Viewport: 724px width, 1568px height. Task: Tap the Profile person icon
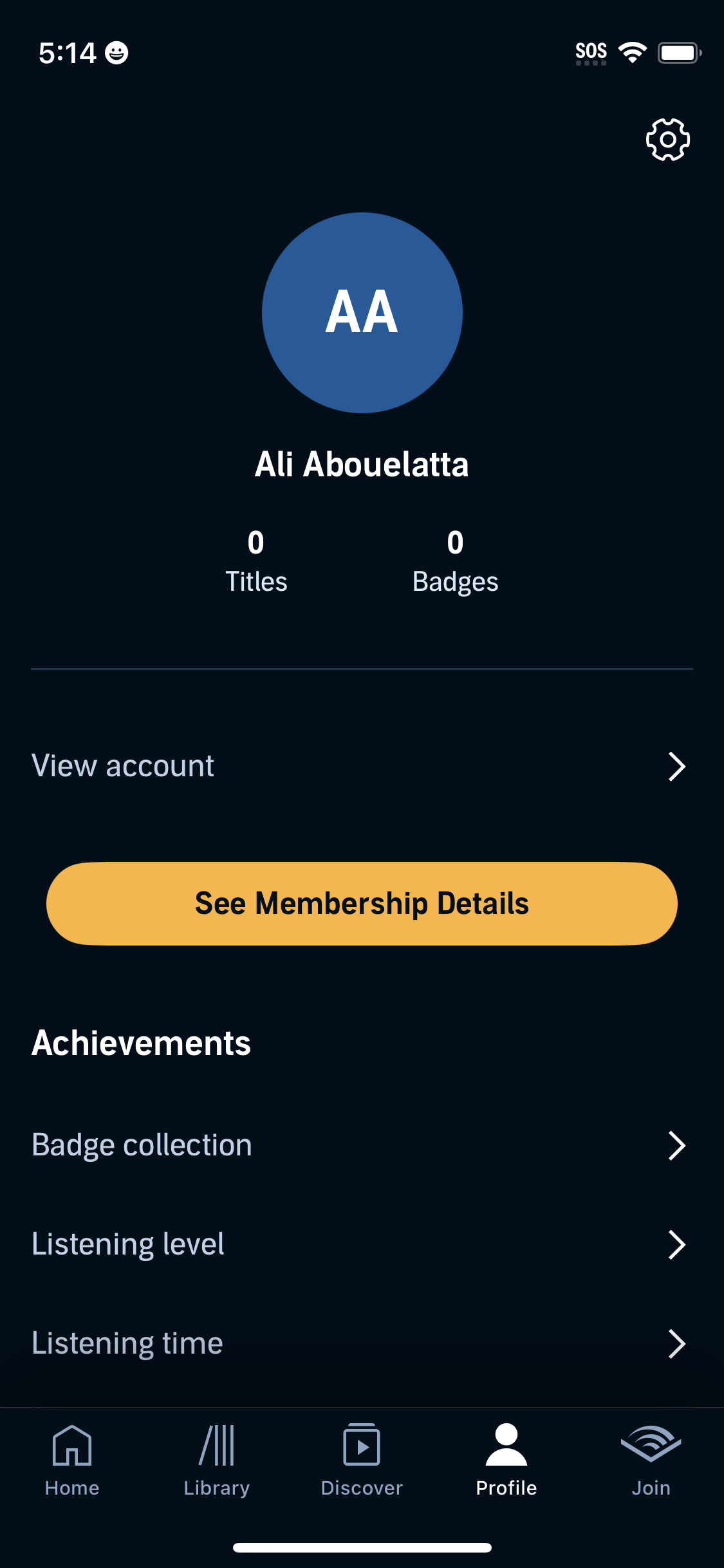(506, 1446)
